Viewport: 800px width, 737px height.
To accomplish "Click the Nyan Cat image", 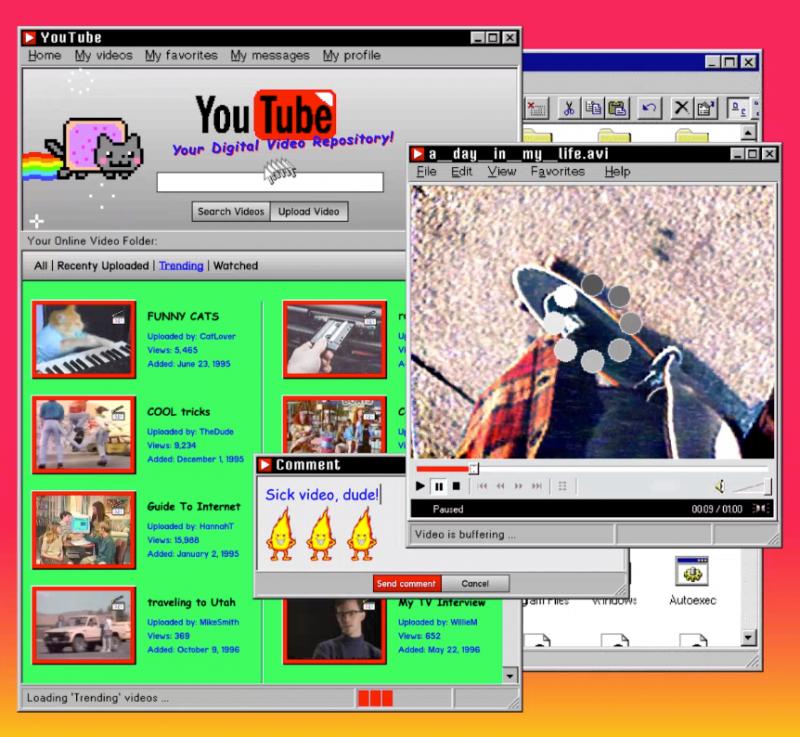I will (x=84, y=149).
